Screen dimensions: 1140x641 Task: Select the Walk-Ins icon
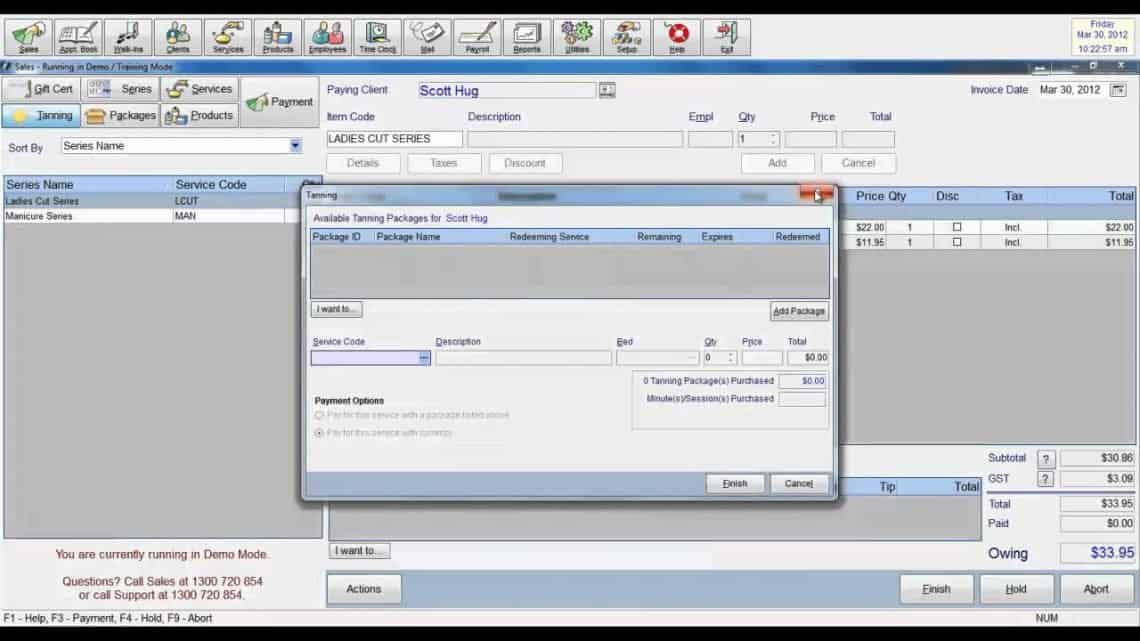(127, 33)
